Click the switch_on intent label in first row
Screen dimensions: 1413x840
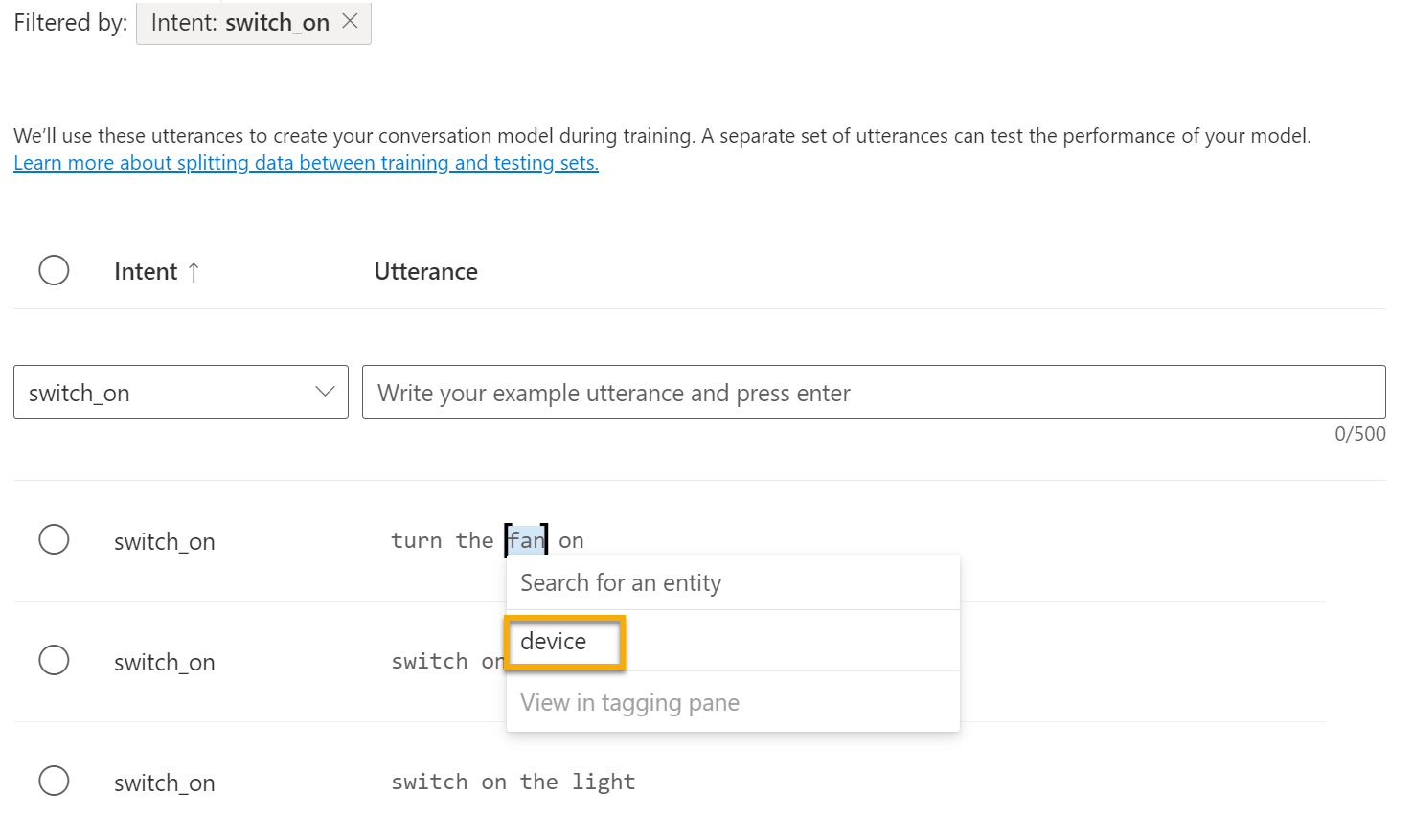[164, 542]
